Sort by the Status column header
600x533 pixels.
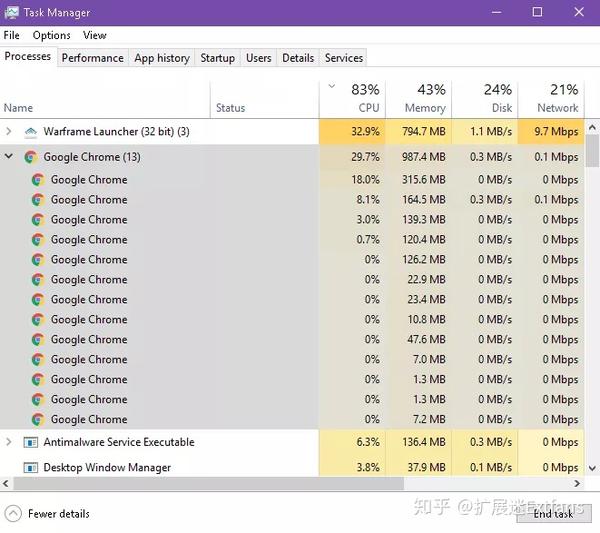tap(264, 99)
